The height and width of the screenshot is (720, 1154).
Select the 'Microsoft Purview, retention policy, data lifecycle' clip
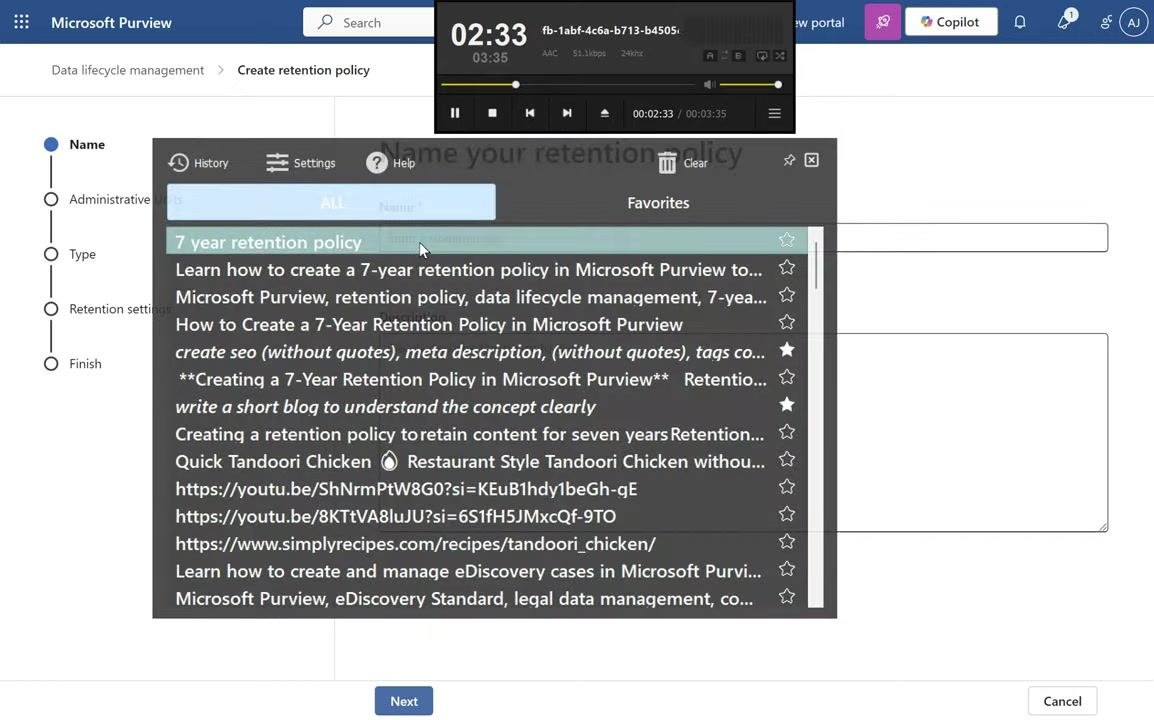pos(471,297)
